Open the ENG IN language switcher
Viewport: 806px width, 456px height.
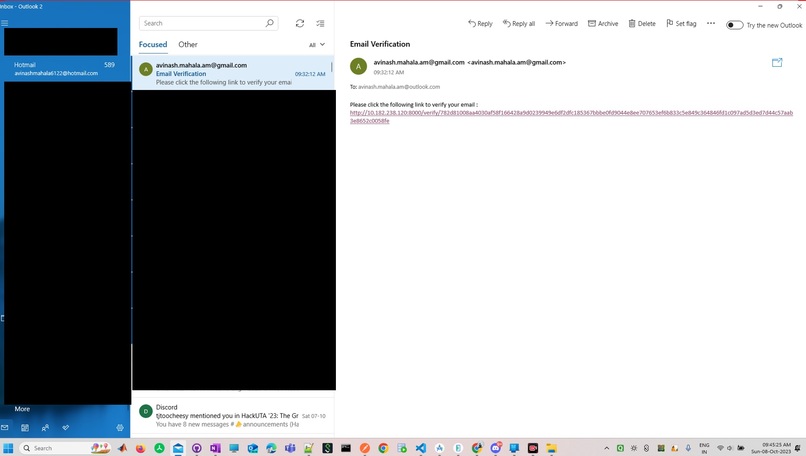click(x=704, y=448)
